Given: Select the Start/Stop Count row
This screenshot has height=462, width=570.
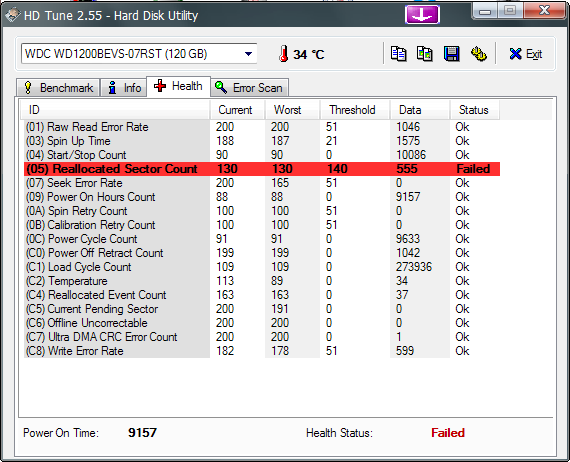Looking at the screenshot, I should point(262,155).
